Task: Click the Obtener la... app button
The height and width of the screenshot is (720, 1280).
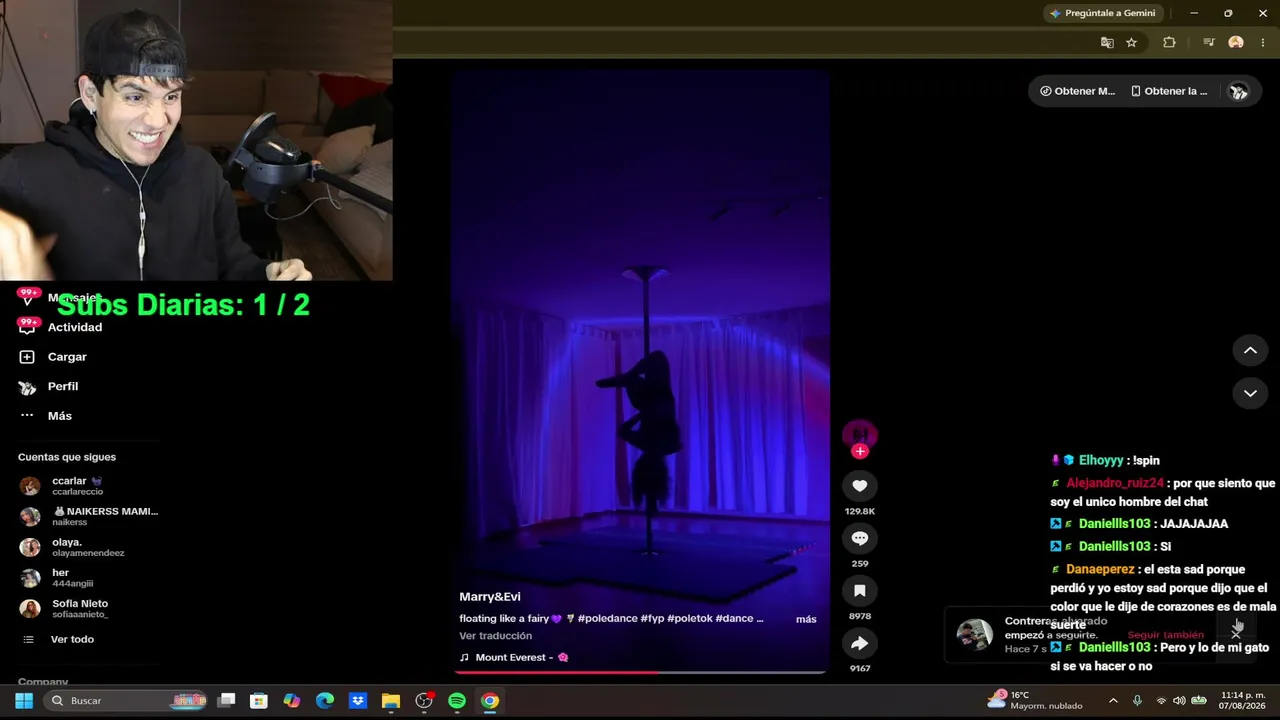Action: click(x=1169, y=91)
